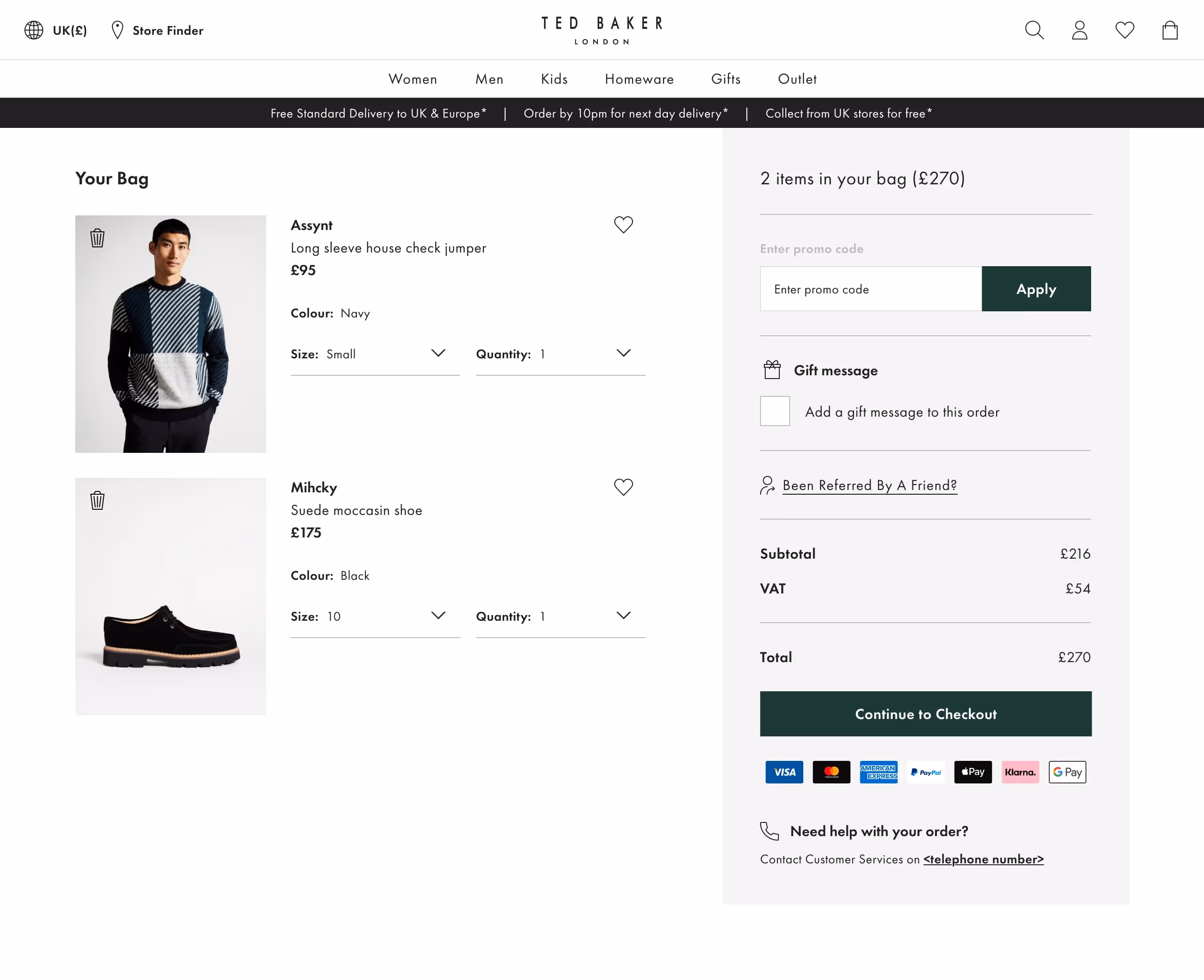Open Quantity dropdown for Assynt jumper
This screenshot has width=1204, height=980.
(561, 354)
